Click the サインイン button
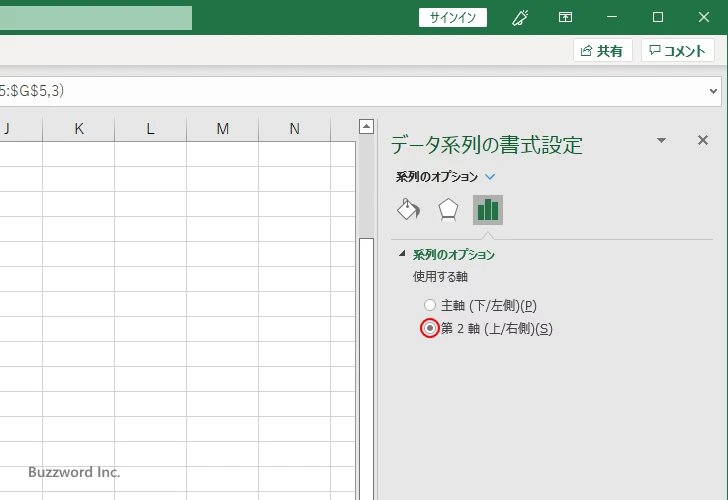Image resolution: width=728 pixels, height=500 pixels. tap(453, 18)
